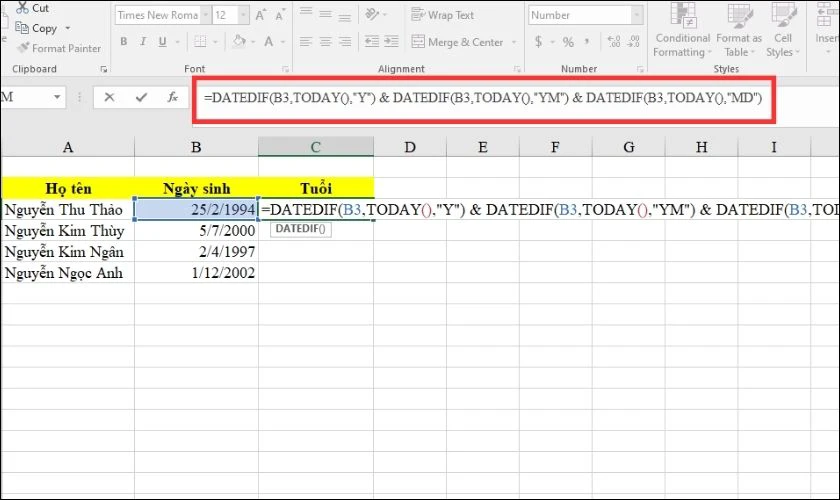Click the Cut command

coord(33,8)
